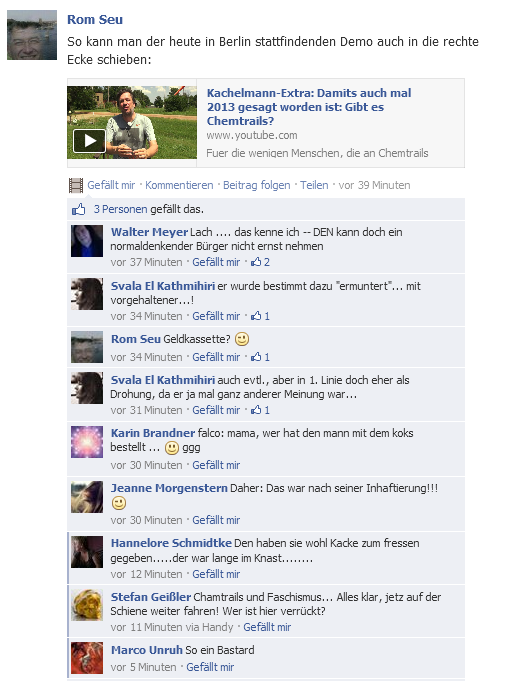This screenshot has width=518, height=681.
Task: Like Hannelore Schmidtke's comment
Action: 216,574
